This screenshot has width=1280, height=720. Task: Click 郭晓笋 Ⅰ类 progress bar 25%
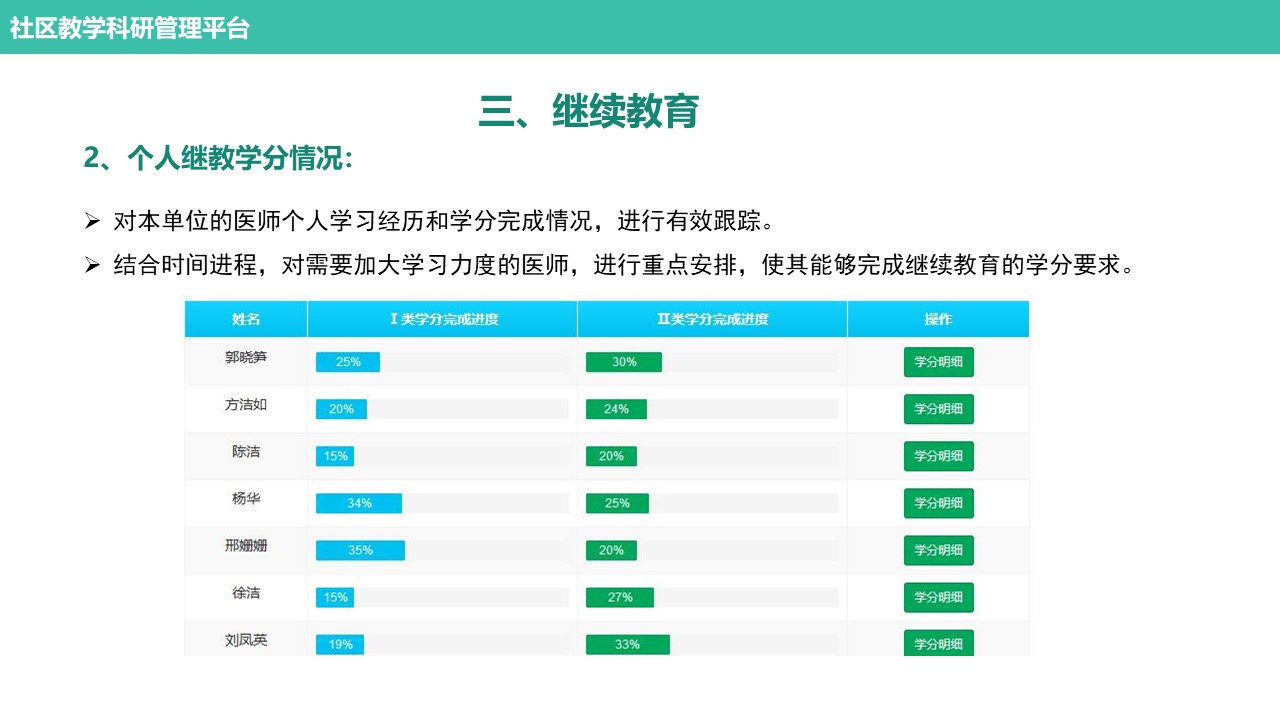pos(348,362)
